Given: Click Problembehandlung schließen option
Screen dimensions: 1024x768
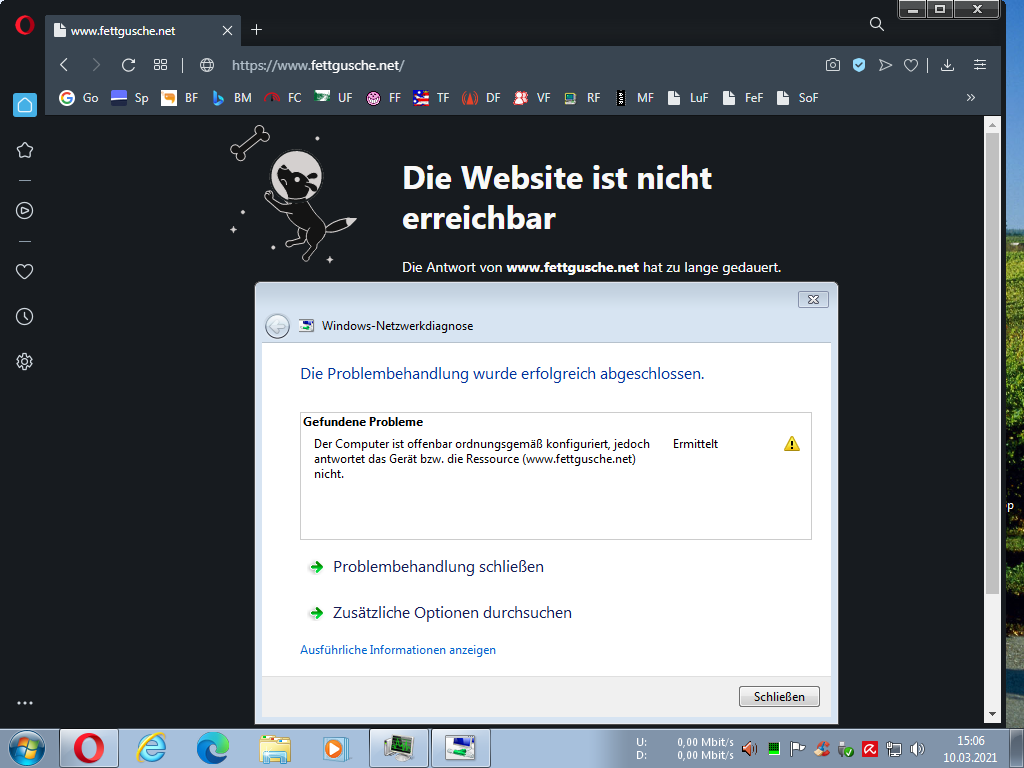Looking at the screenshot, I should click(438, 567).
